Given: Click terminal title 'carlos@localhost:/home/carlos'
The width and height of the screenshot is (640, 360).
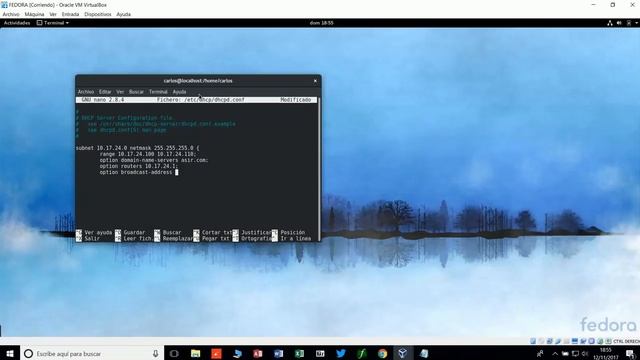Looking at the screenshot, I should click(x=198, y=81).
